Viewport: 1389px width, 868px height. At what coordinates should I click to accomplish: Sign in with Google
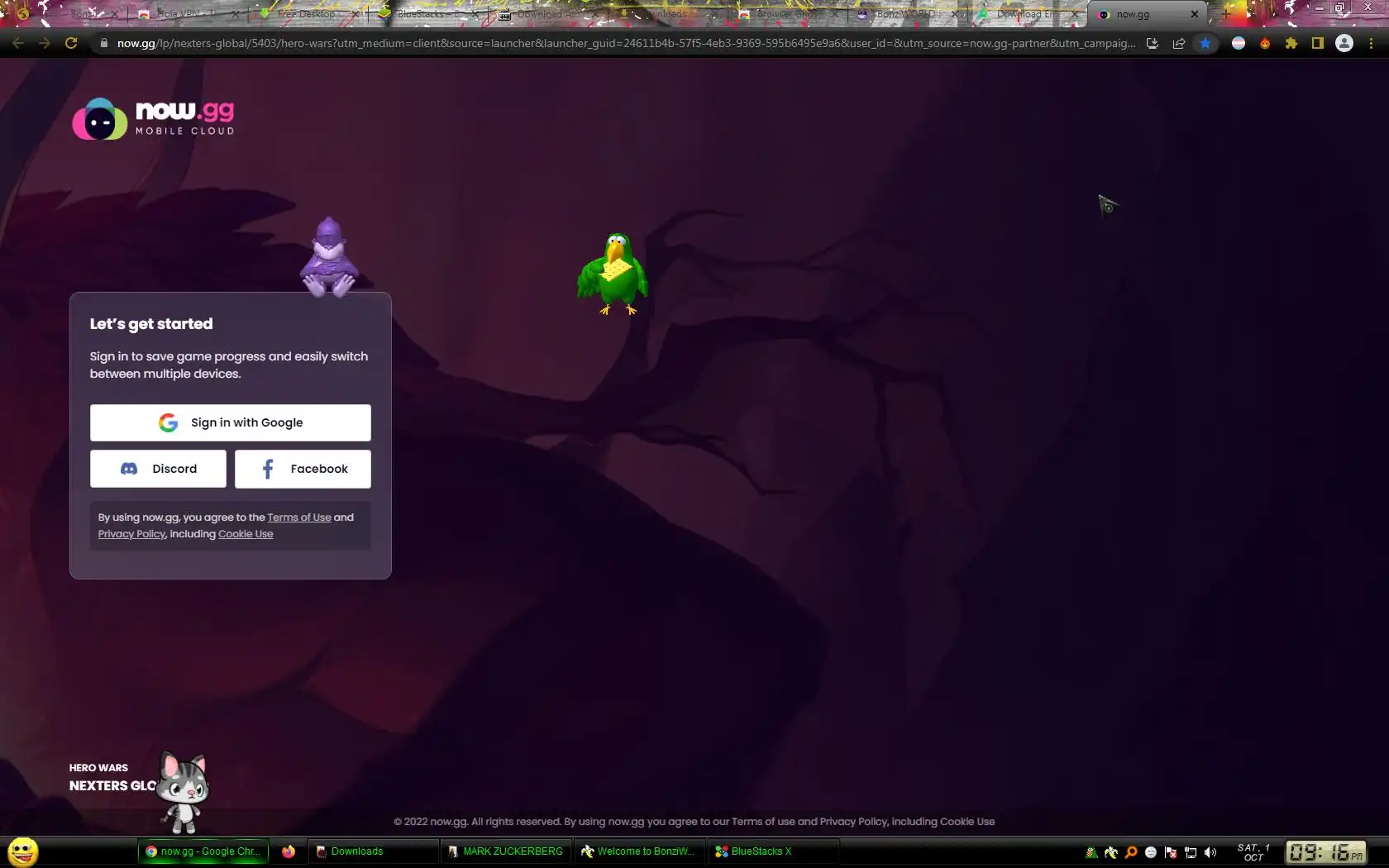pos(231,422)
